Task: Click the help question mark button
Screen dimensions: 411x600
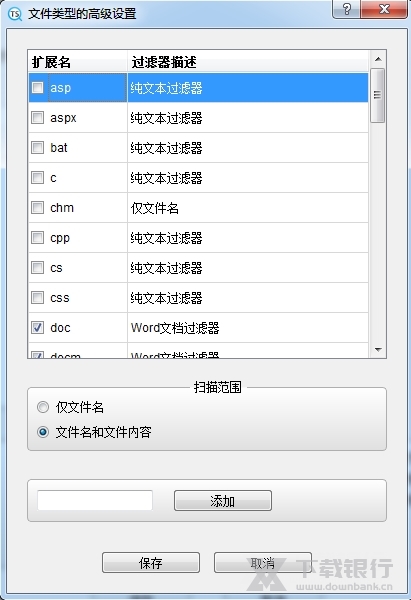Action: [347, 9]
